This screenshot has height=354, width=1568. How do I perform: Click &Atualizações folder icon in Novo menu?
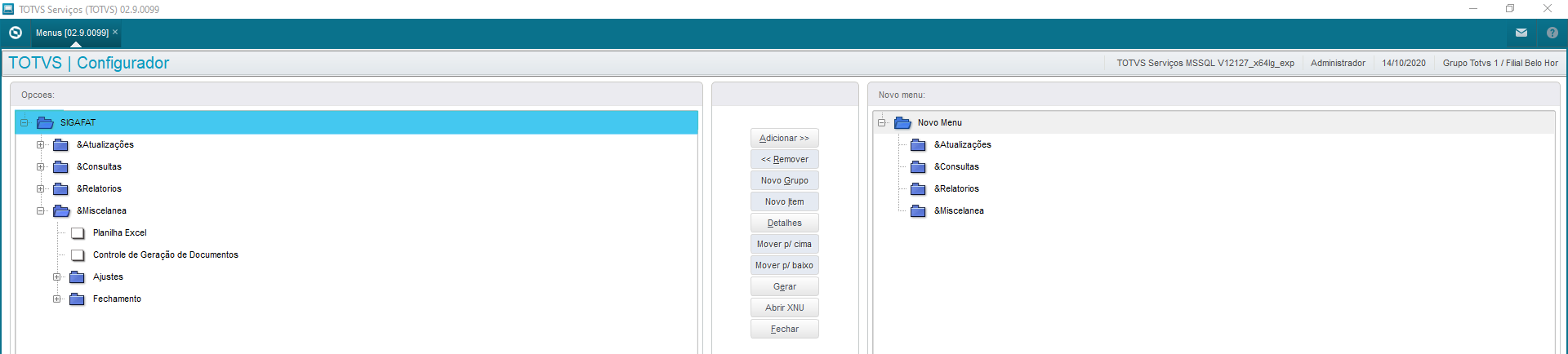click(x=919, y=144)
